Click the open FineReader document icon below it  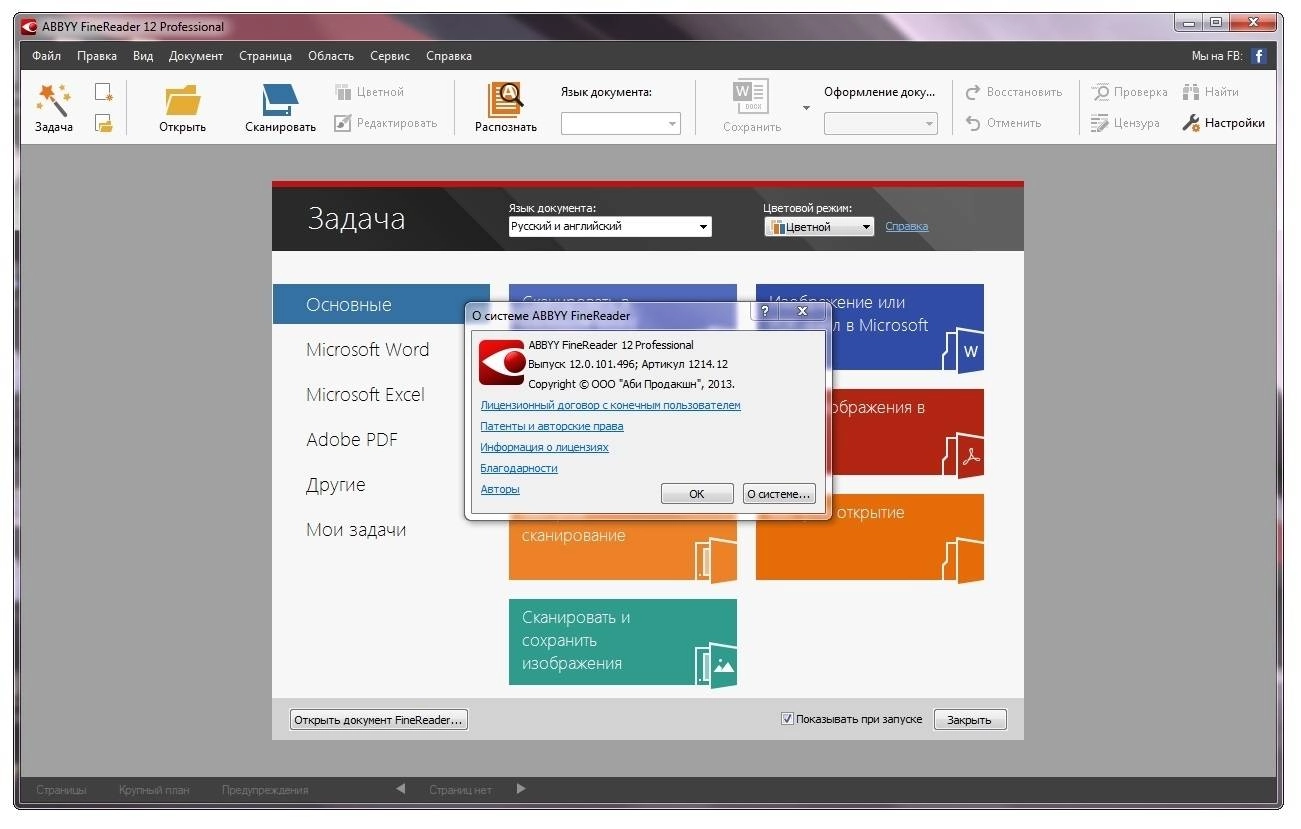104,123
